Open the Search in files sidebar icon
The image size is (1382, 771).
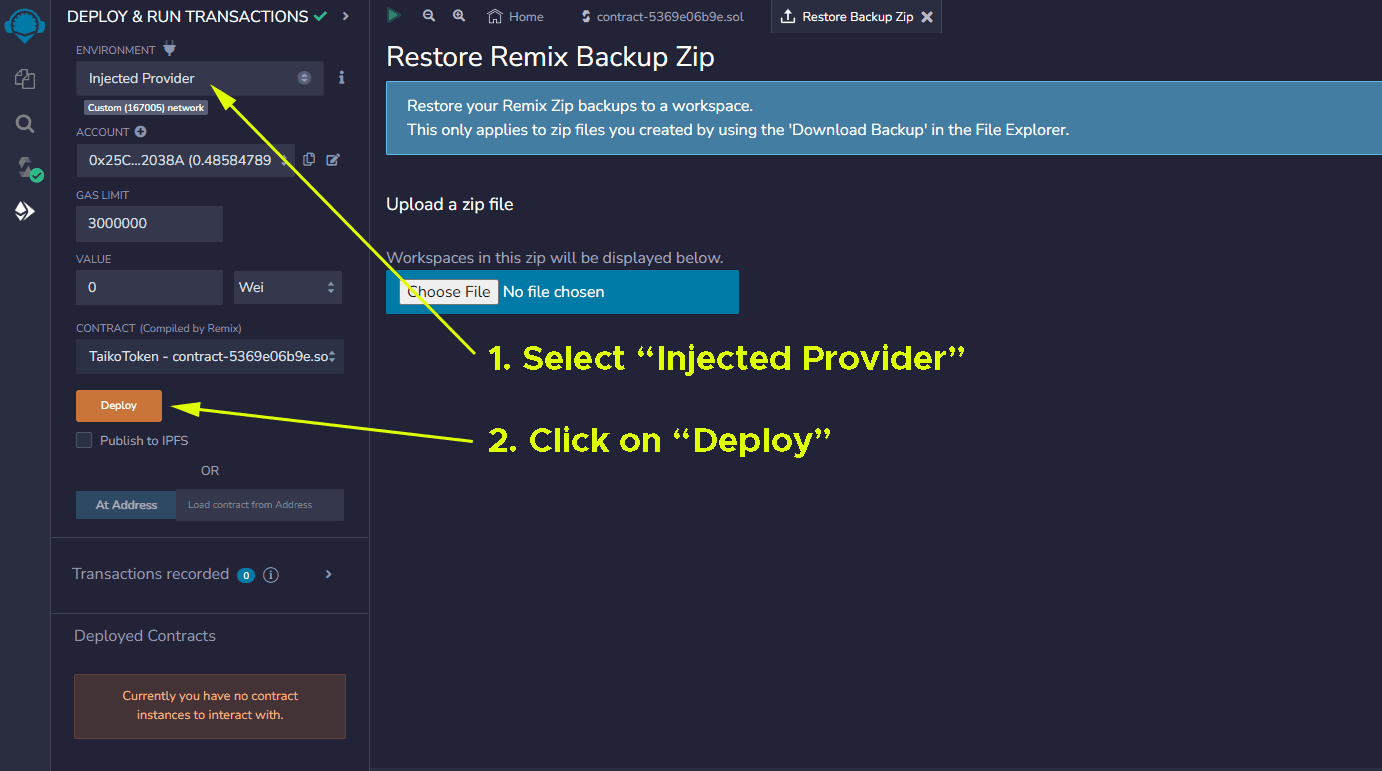point(25,124)
